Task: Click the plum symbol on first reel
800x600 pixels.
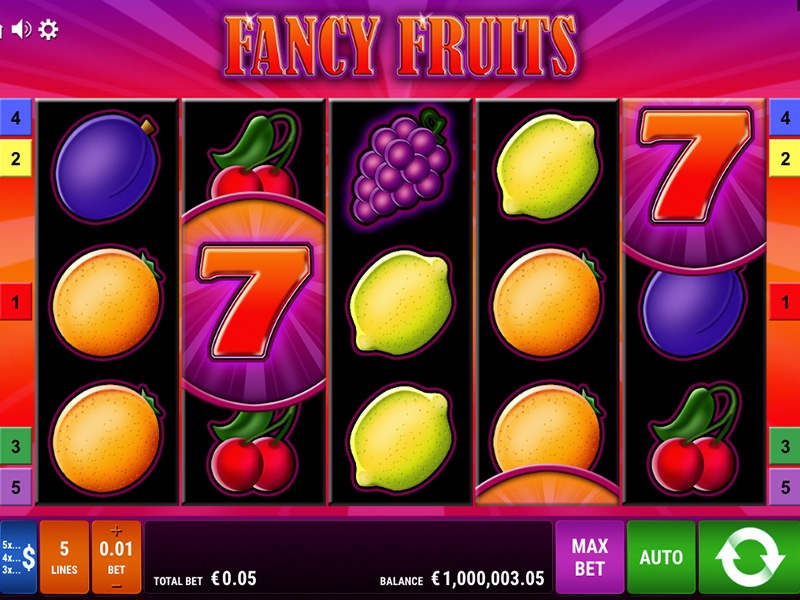Action: (106, 166)
